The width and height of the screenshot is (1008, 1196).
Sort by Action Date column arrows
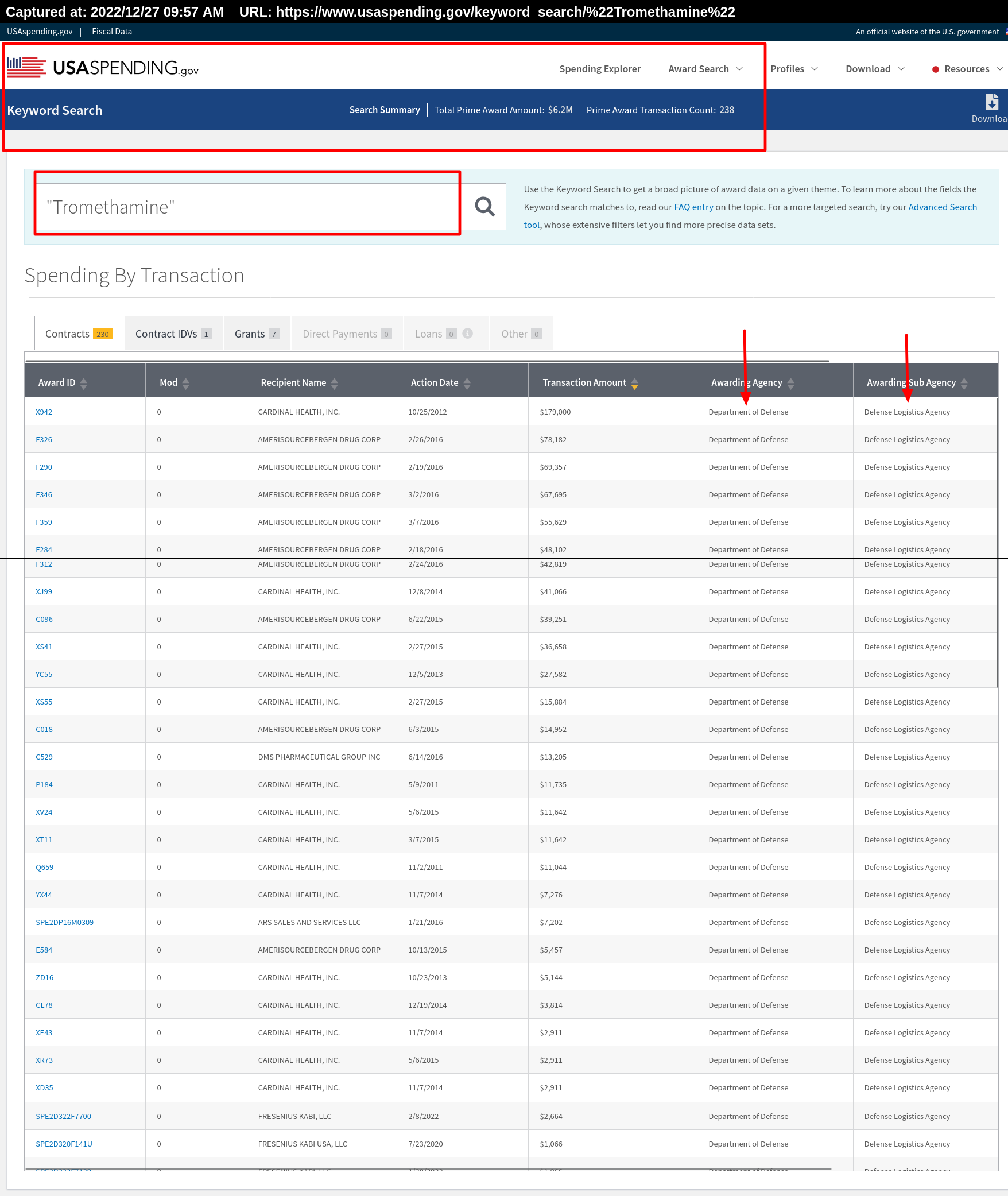pyautogui.click(x=467, y=383)
